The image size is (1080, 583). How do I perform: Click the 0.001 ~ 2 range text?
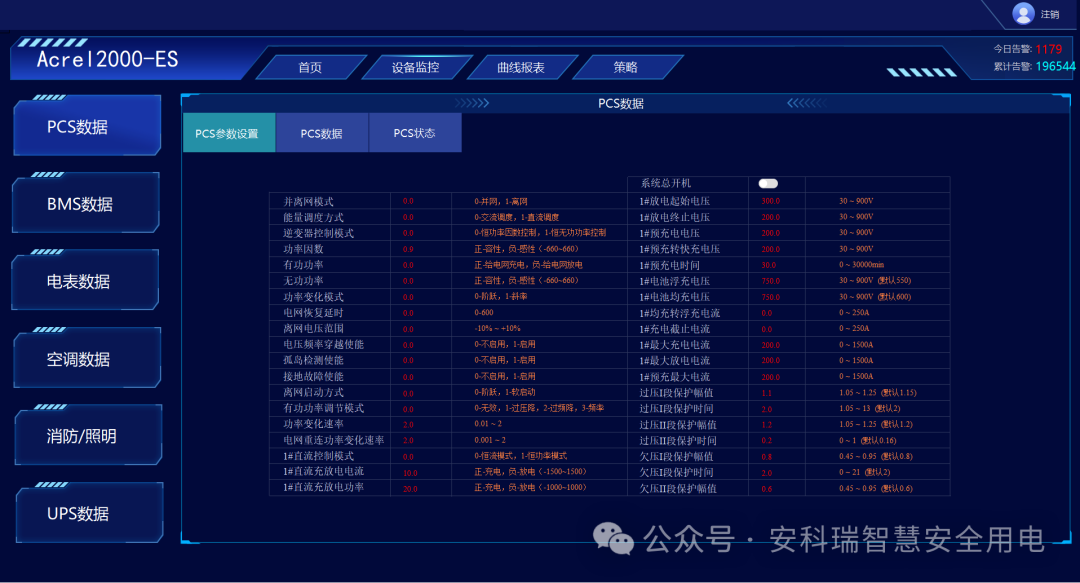click(490, 440)
